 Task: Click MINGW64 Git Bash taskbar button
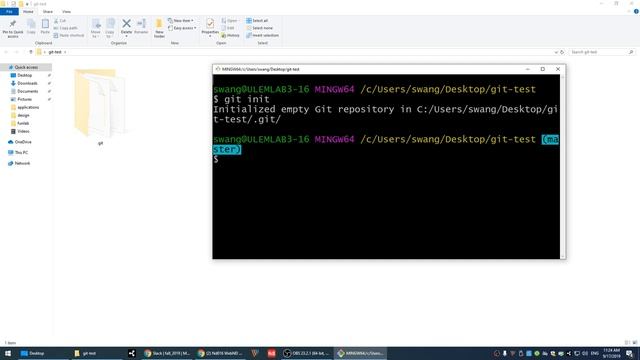(361, 353)
